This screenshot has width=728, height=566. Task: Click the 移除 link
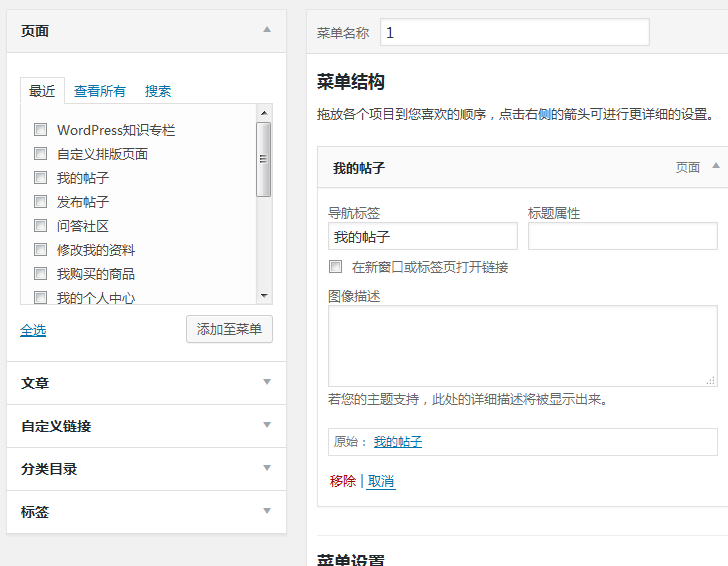342,481
